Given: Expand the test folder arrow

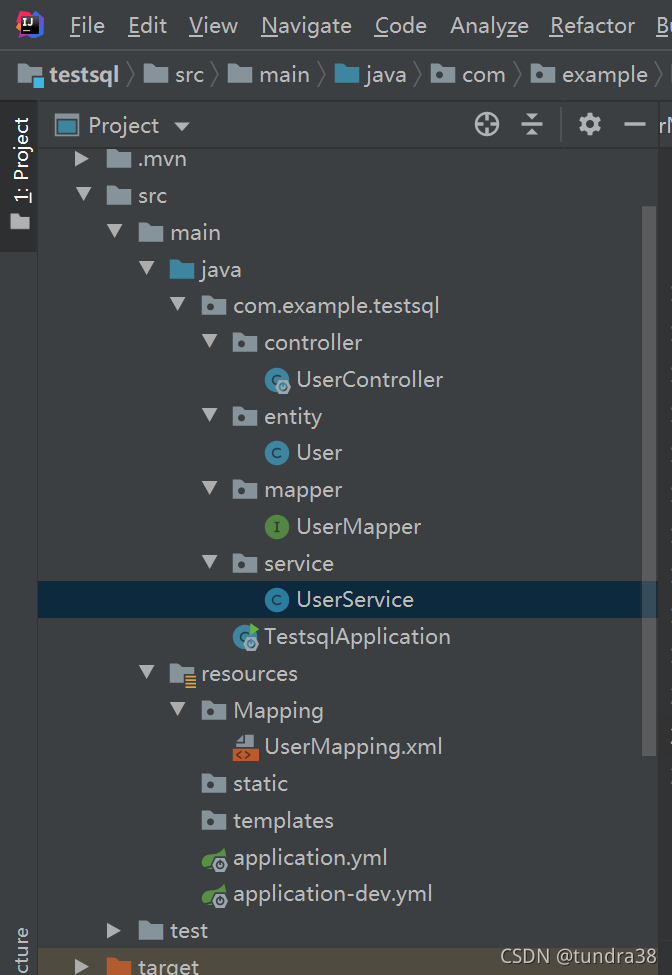Looking at the screenshot, I should pyautogui.click(x=113, y=930).
